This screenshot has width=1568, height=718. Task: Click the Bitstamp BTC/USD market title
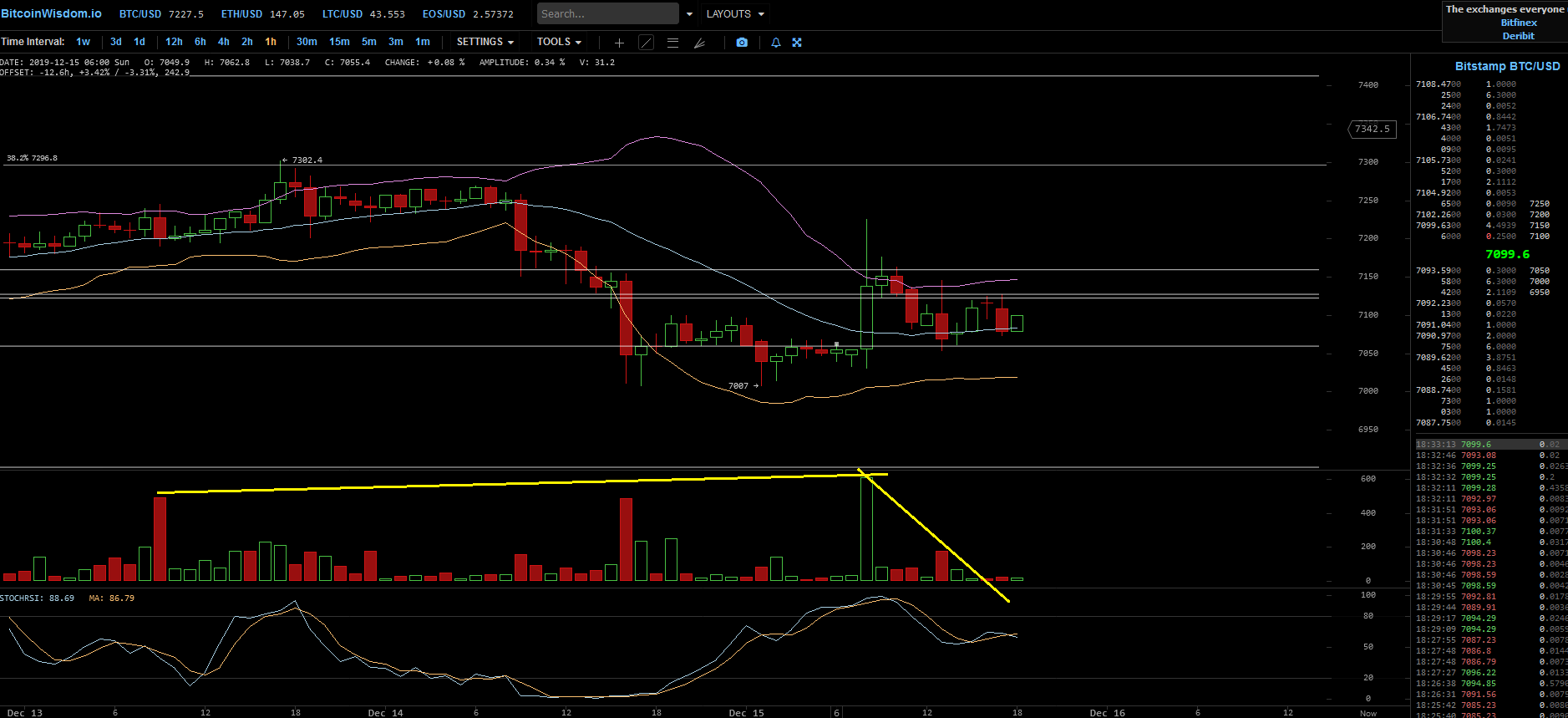[1508, 66]
